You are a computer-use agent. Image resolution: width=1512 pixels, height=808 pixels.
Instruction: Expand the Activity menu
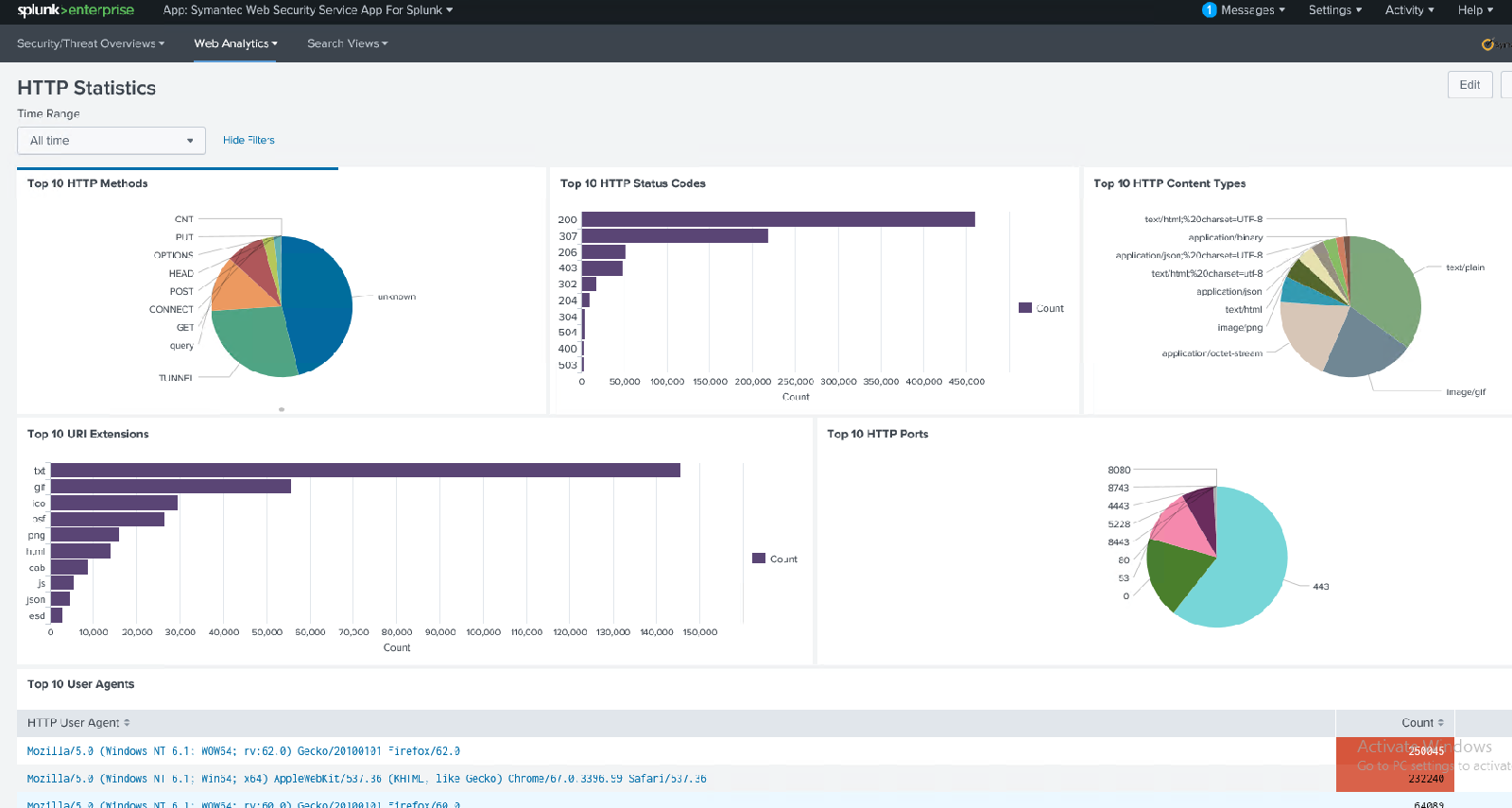pyautogui.click(x=1409, y=10)
